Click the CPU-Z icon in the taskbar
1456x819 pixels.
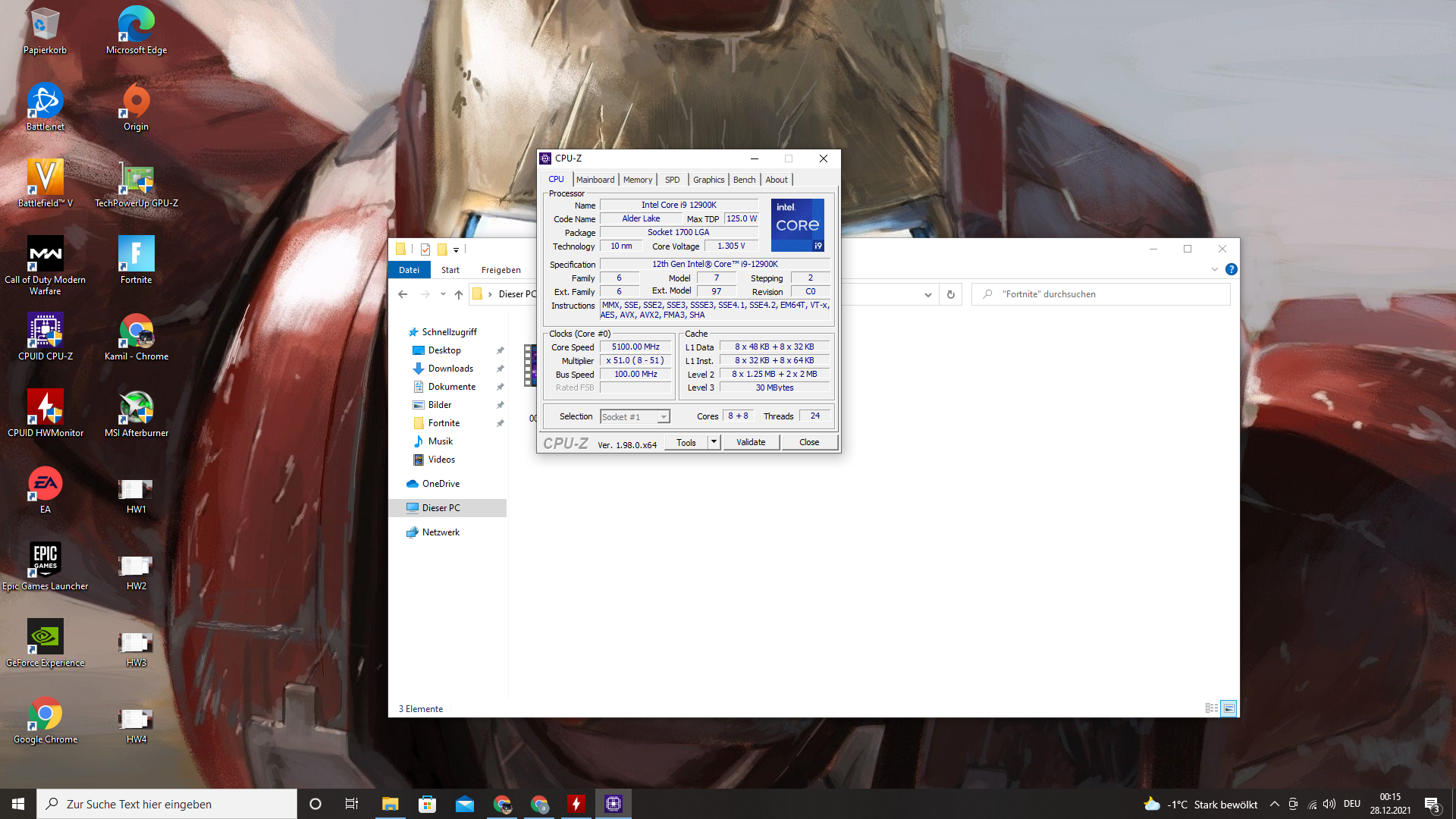click(x=613, y=804)
